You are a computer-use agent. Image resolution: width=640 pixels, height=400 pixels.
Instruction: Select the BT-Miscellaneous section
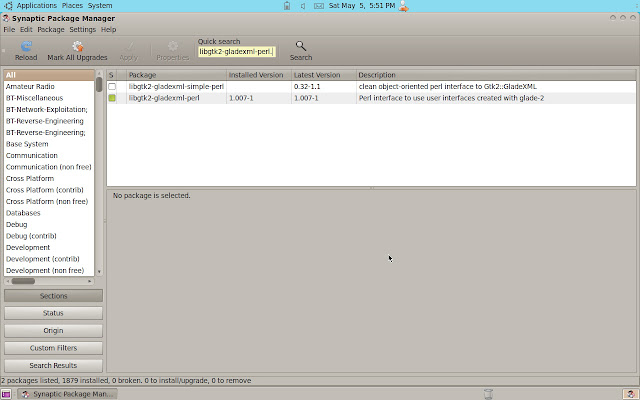tap(49, 98)
